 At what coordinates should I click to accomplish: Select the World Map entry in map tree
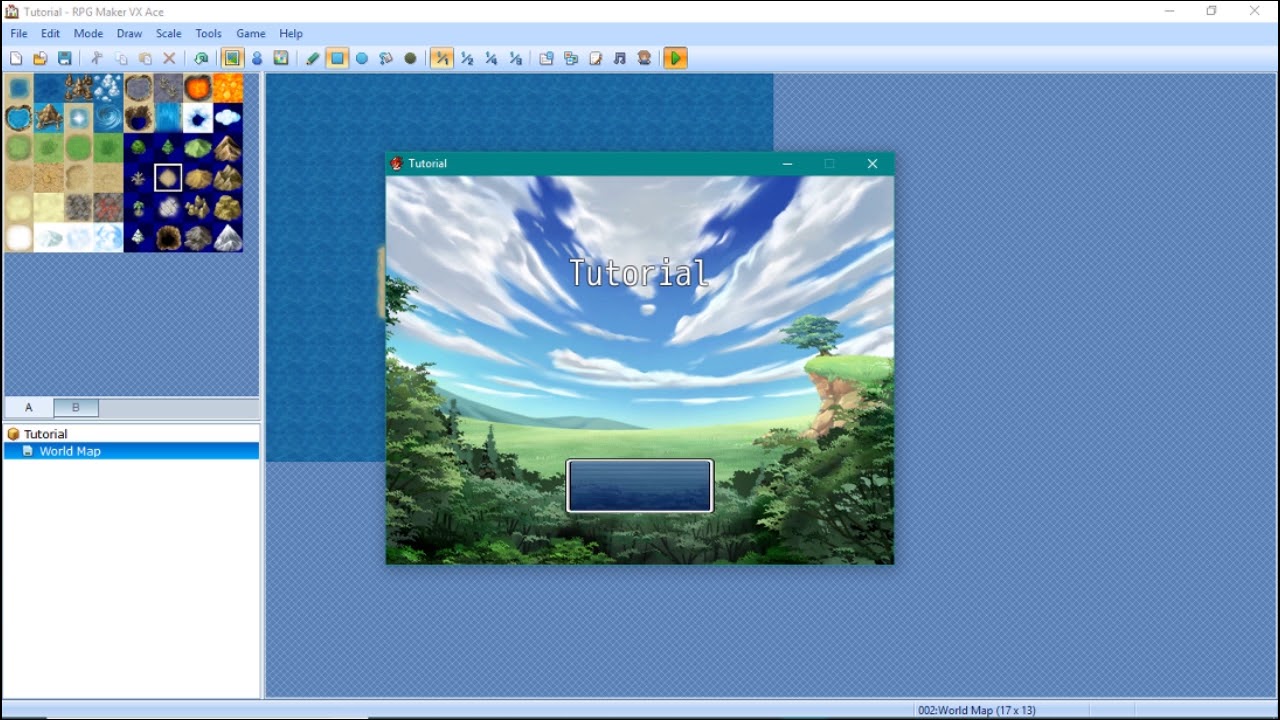click(x=69, y=451)
